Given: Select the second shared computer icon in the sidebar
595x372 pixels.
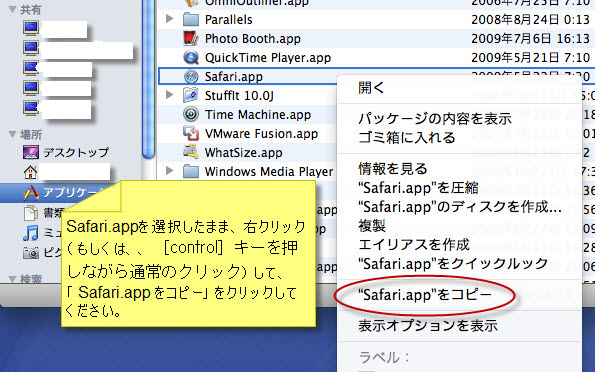Looking at the screenshot, I should coord(31,48).
